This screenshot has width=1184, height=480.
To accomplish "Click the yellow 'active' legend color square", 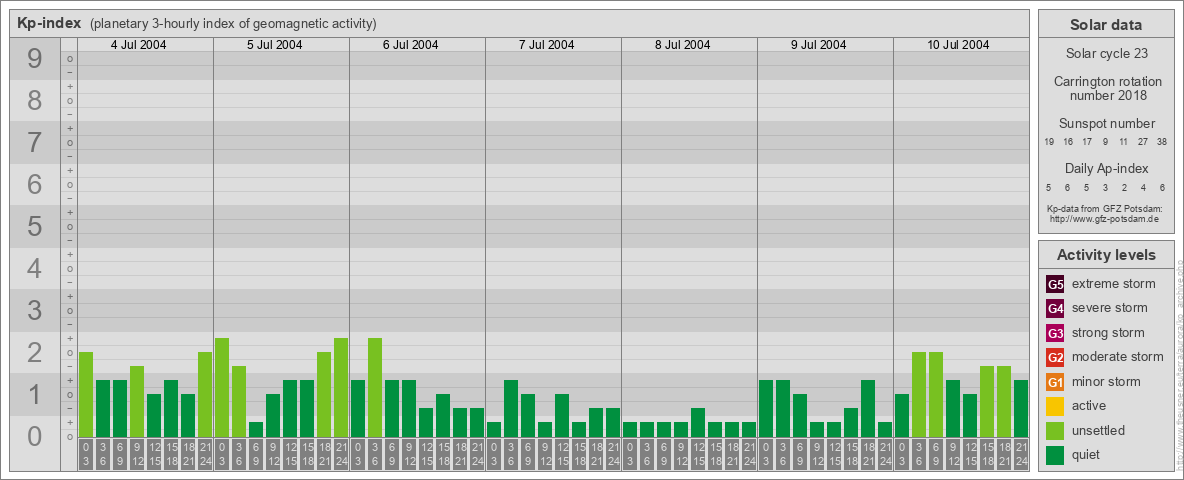I will [1056, 406].
